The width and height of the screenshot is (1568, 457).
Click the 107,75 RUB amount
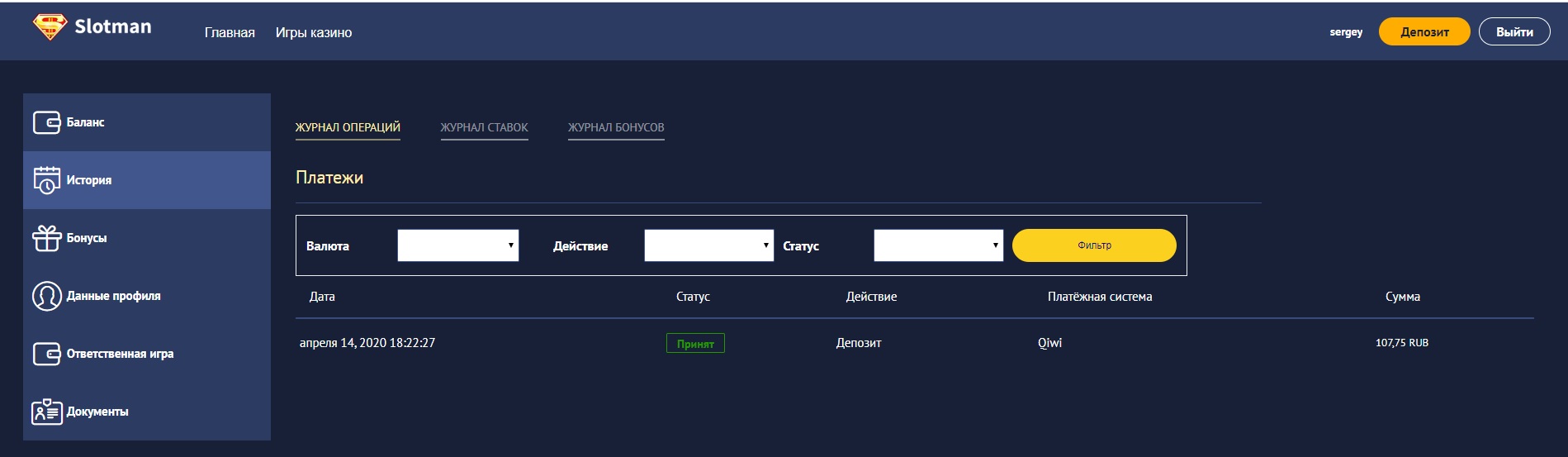1402,343
